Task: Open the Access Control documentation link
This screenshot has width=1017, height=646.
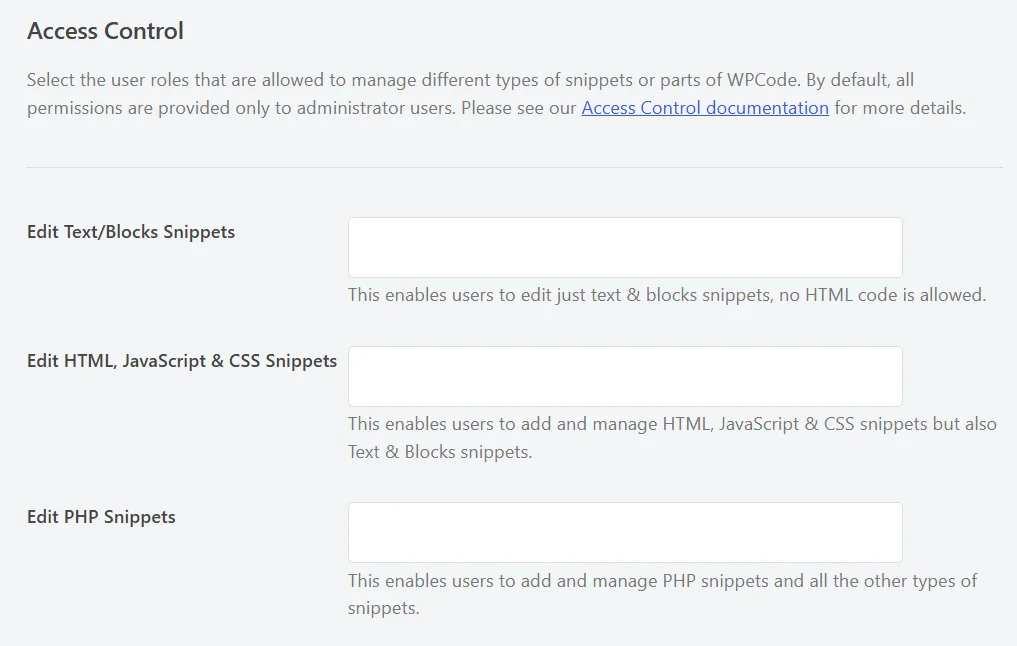Action: click(x=705, y=108)
